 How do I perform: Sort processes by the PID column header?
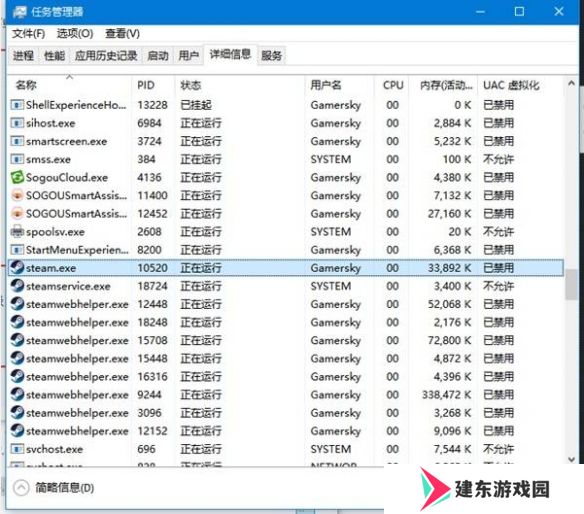tap(146, 85)
